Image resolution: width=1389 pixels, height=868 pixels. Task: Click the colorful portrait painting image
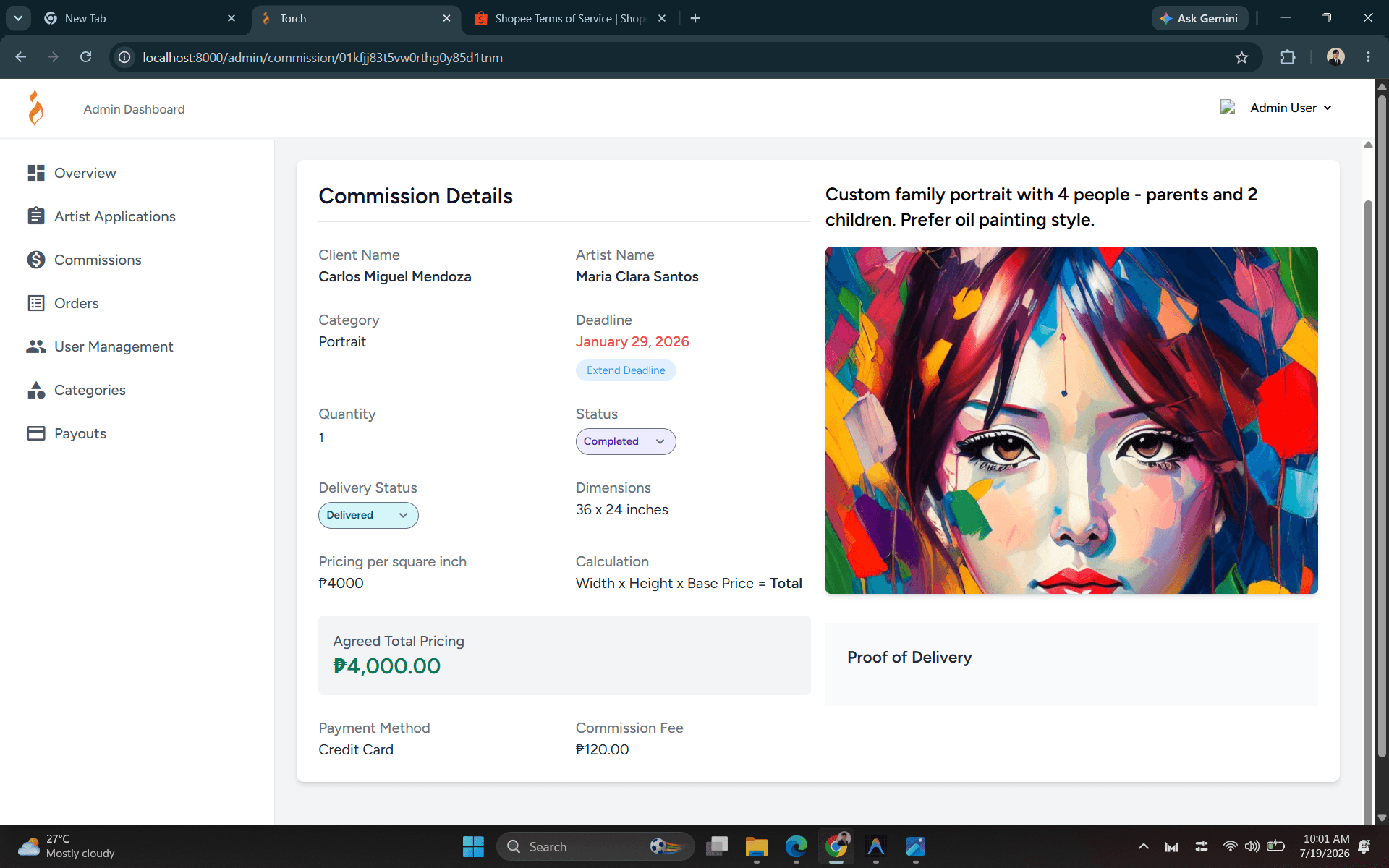(1071, 420)
